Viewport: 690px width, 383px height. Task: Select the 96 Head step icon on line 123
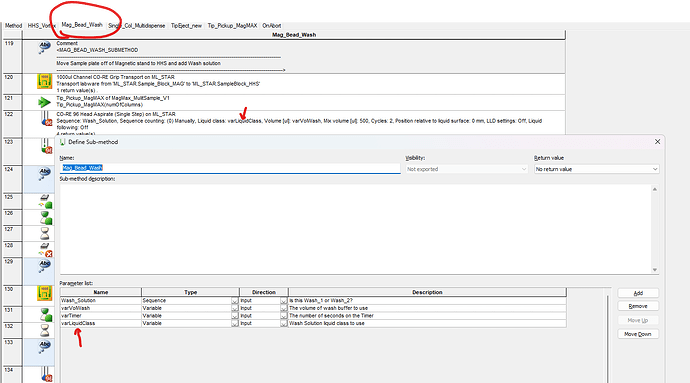click(46, 147)
